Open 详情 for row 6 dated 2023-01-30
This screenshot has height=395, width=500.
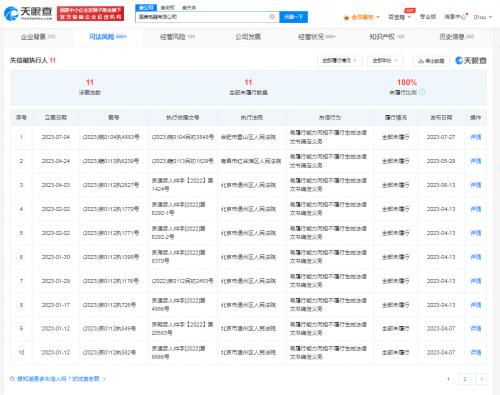(476, 257)
